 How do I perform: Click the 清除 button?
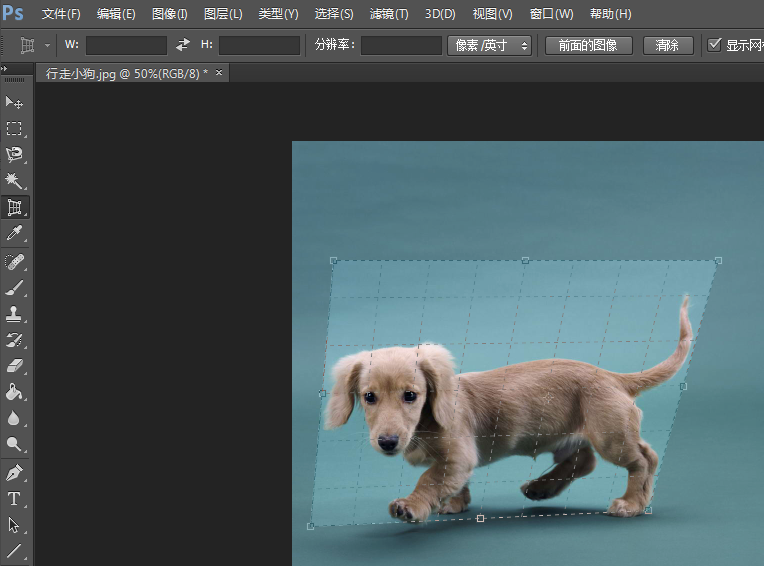click(667, 45)
